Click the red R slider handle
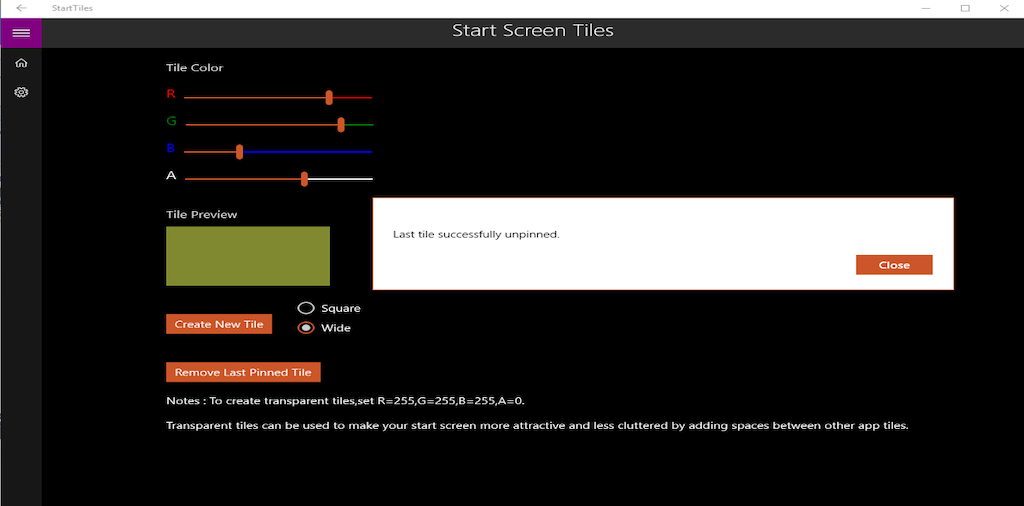The height and width of the screenshot is (506, 1024). coord(329,97)
